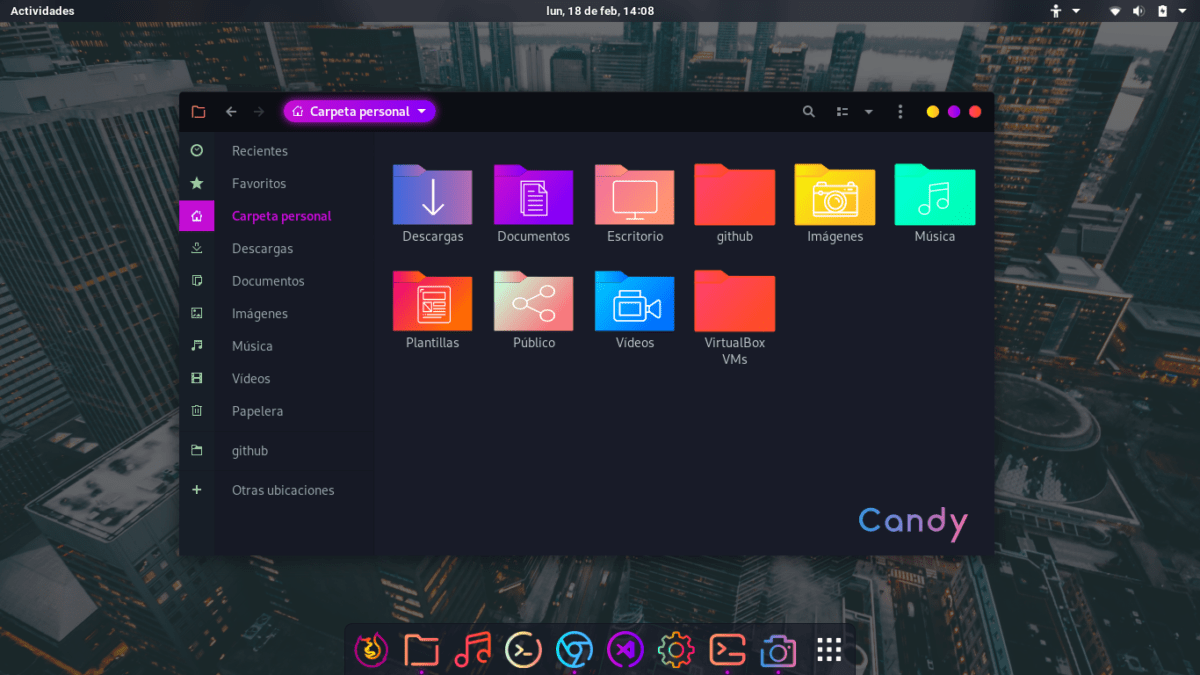
Task: Start Visual Studio Code from the dock
Action: [x=625, y=649]
